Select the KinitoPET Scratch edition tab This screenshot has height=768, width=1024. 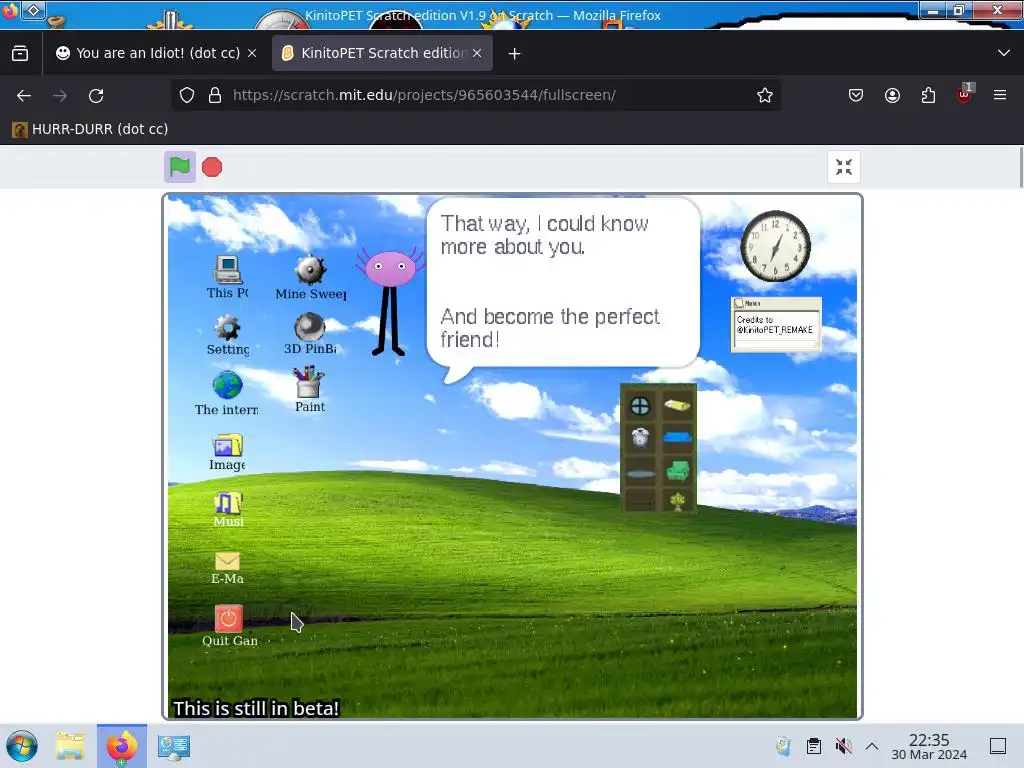(383, 53)
